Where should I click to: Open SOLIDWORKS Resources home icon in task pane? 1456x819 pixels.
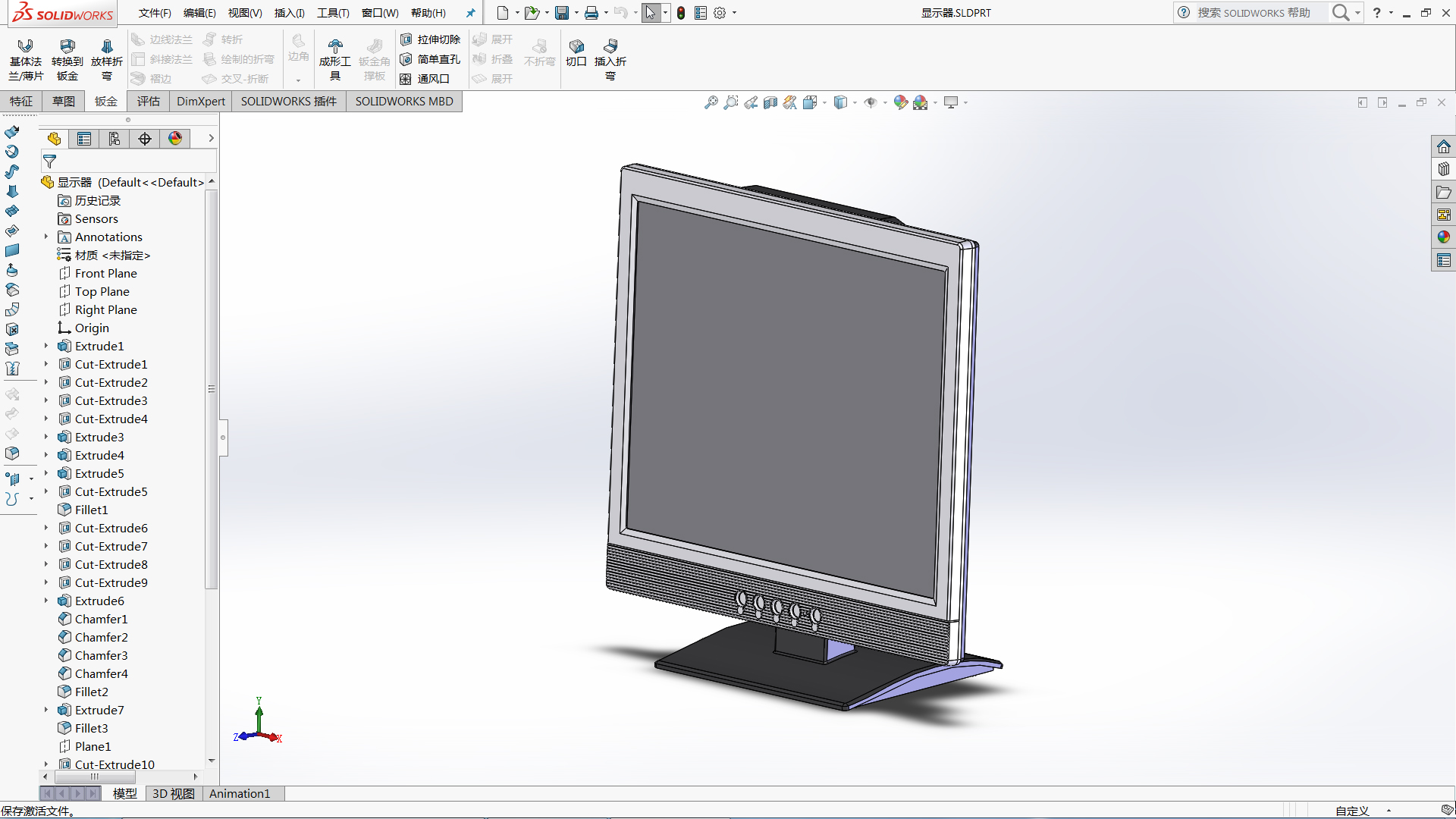point(1443,146)
